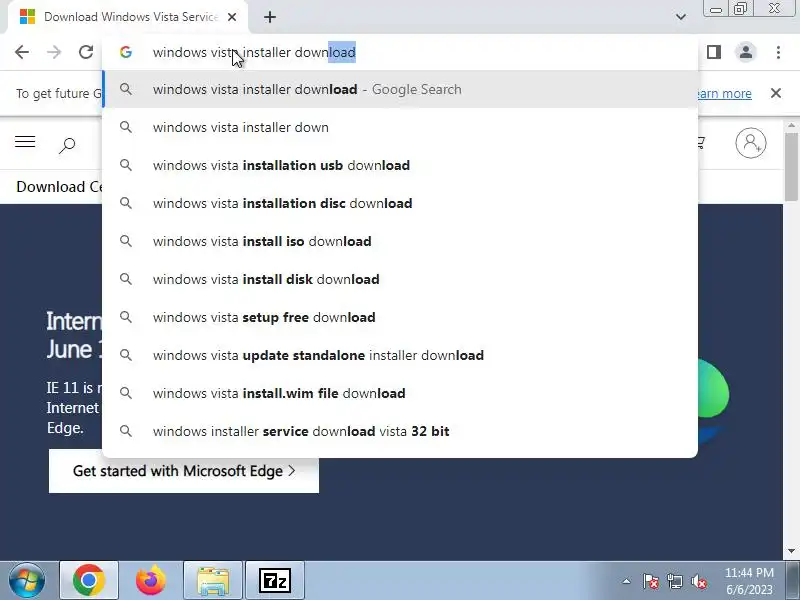Close the Download Windows Vista Service tab
800x600 pixels.
[232, 17]
